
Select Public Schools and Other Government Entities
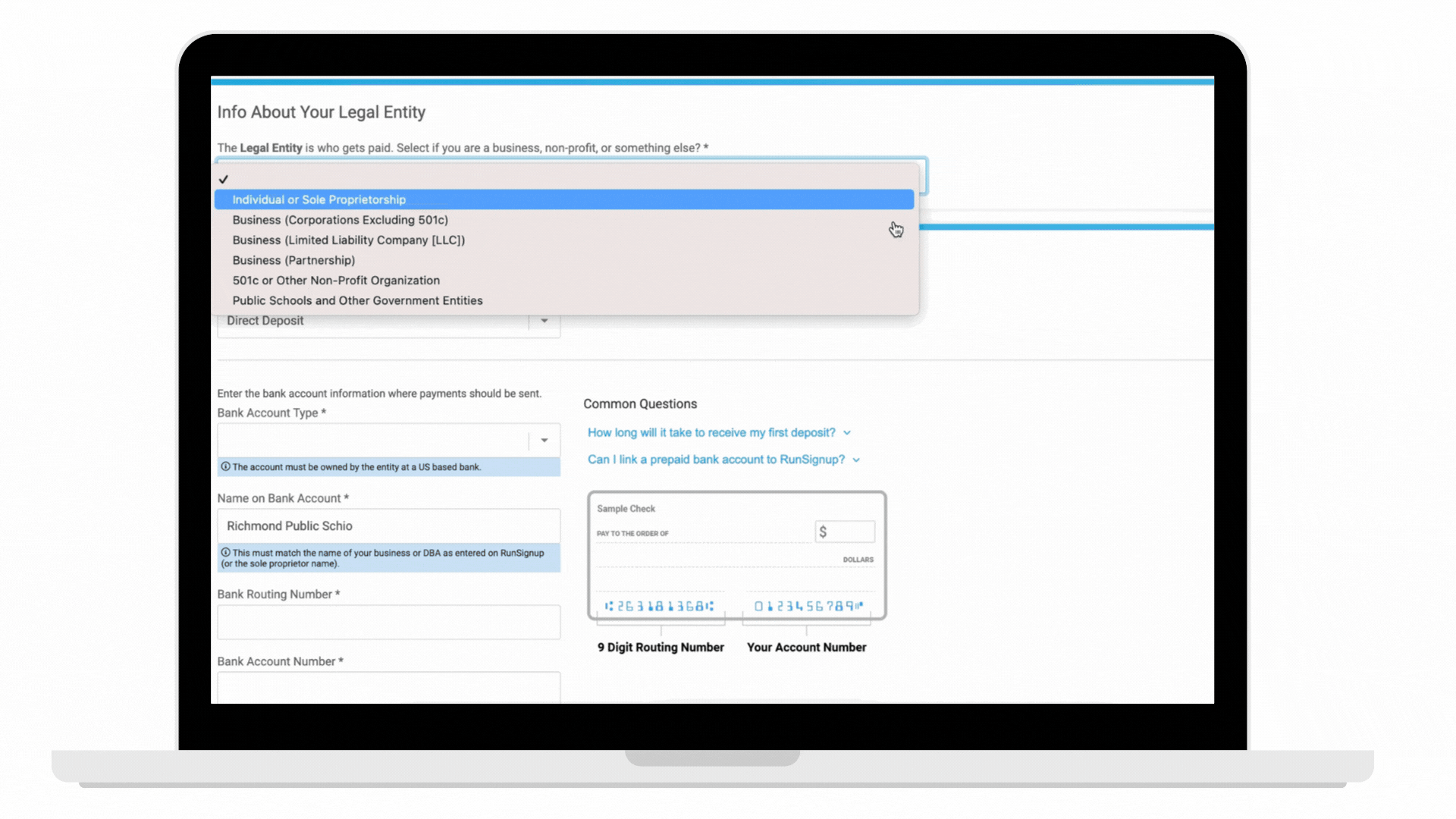(x=357, y=301)
